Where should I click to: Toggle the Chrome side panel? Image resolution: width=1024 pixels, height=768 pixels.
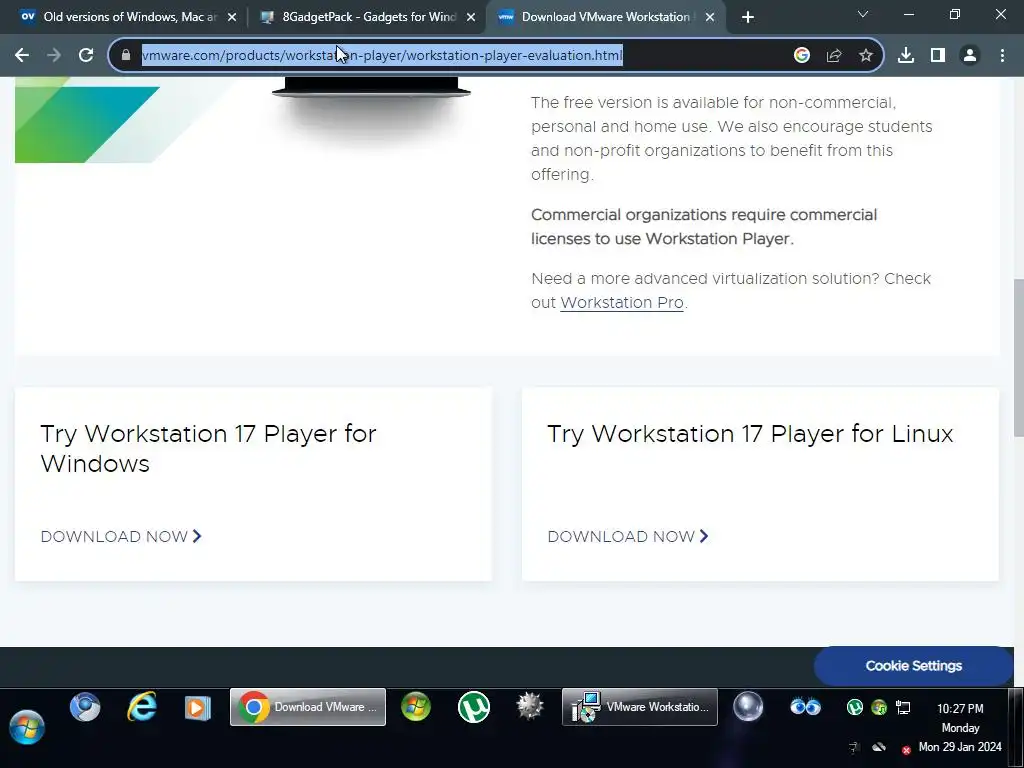pyautogui.click(x=938, y=56)
